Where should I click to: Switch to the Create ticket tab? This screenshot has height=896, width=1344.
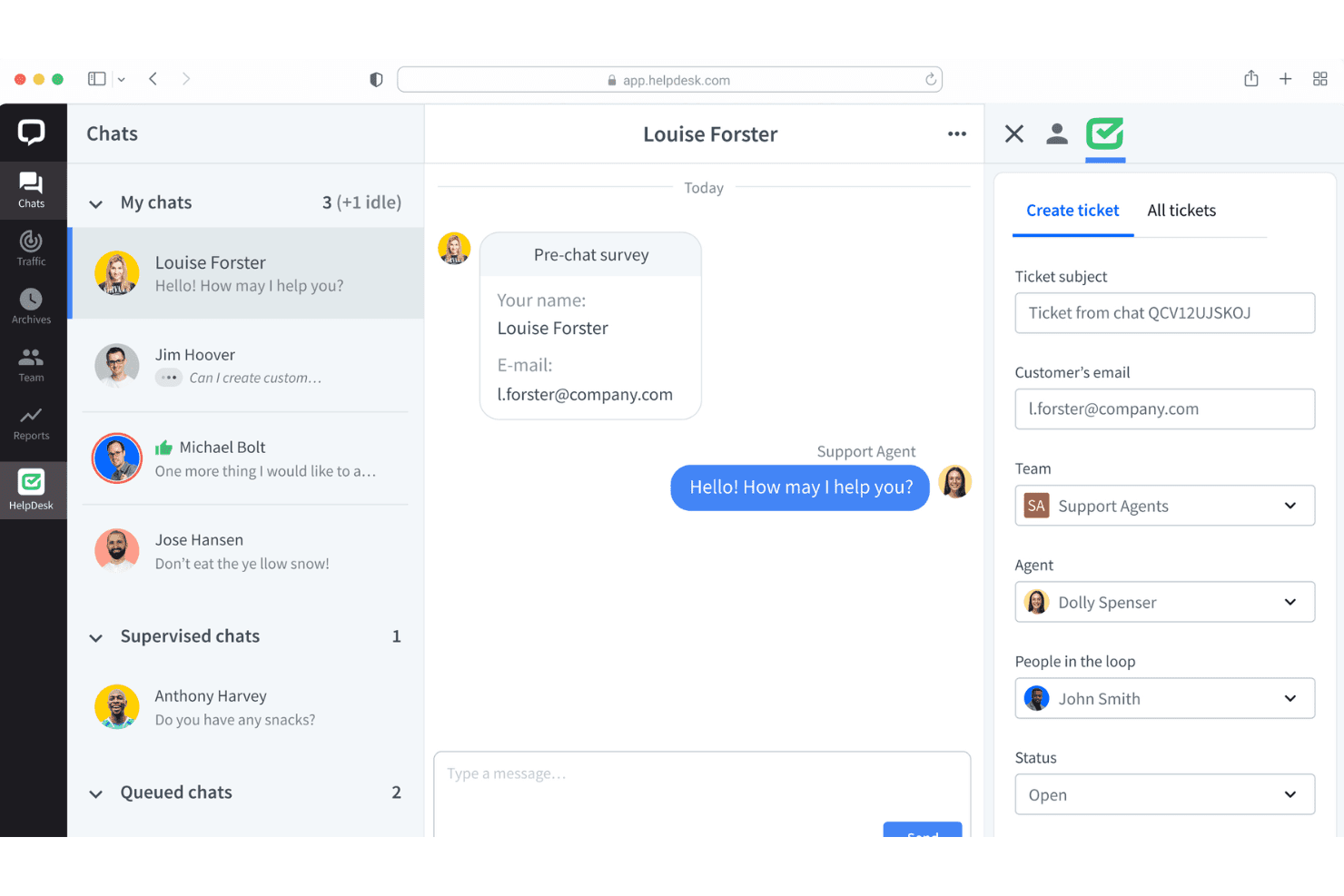1072,211
